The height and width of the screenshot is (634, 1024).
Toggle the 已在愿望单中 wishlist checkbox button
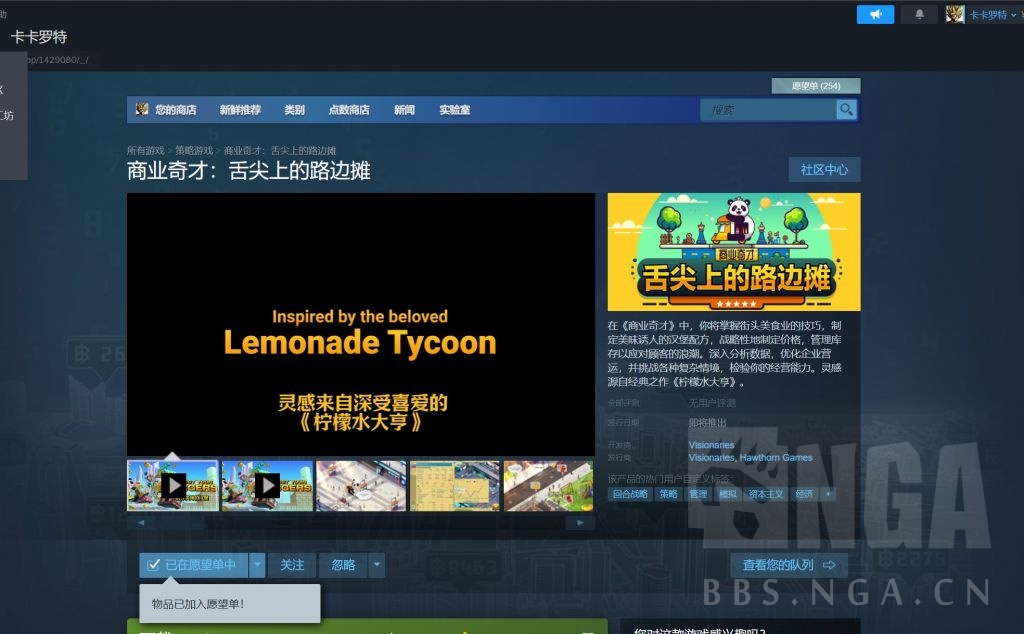point(193,565)
